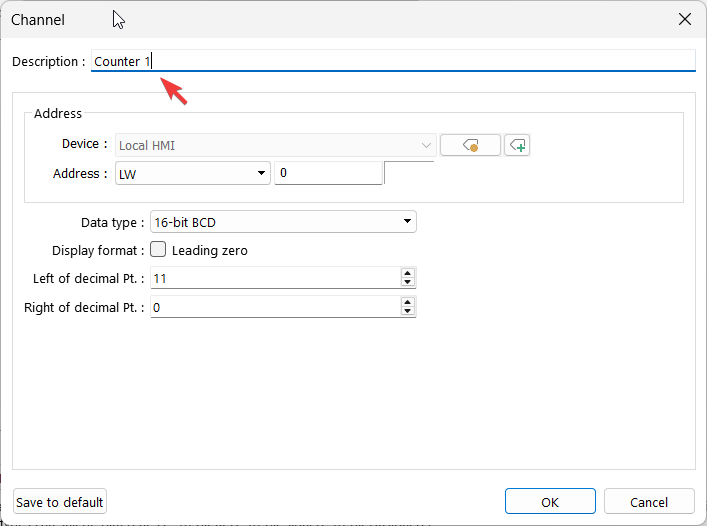Screen dimensions: 707x526
Task: Increase Right of decimal Pt. value
Action: coord(407,302)
